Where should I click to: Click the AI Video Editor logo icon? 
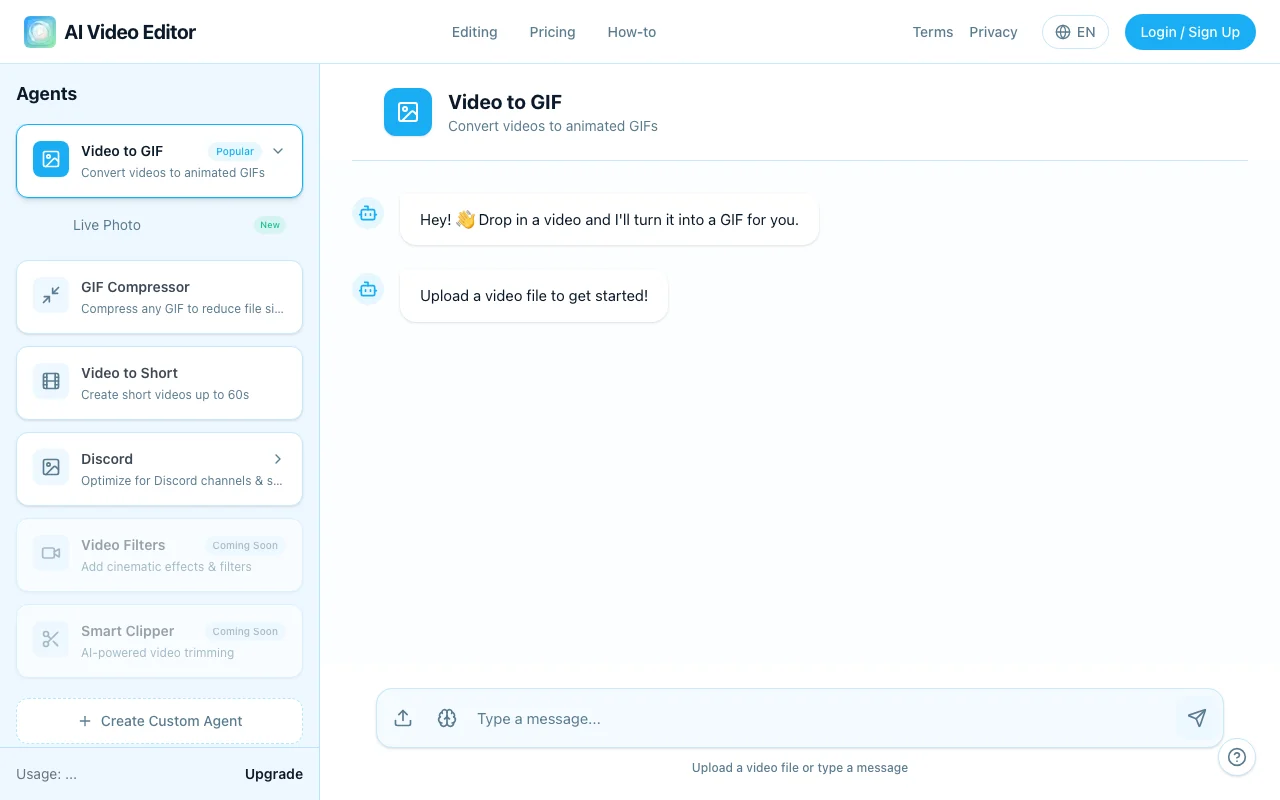click(40, 32)
